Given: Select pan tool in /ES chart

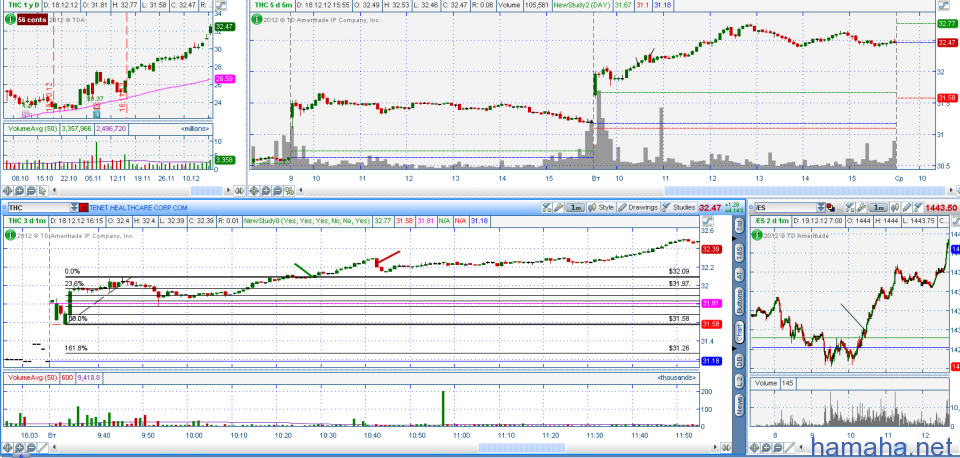Looking at the screenshot, I should click(754, 448).
